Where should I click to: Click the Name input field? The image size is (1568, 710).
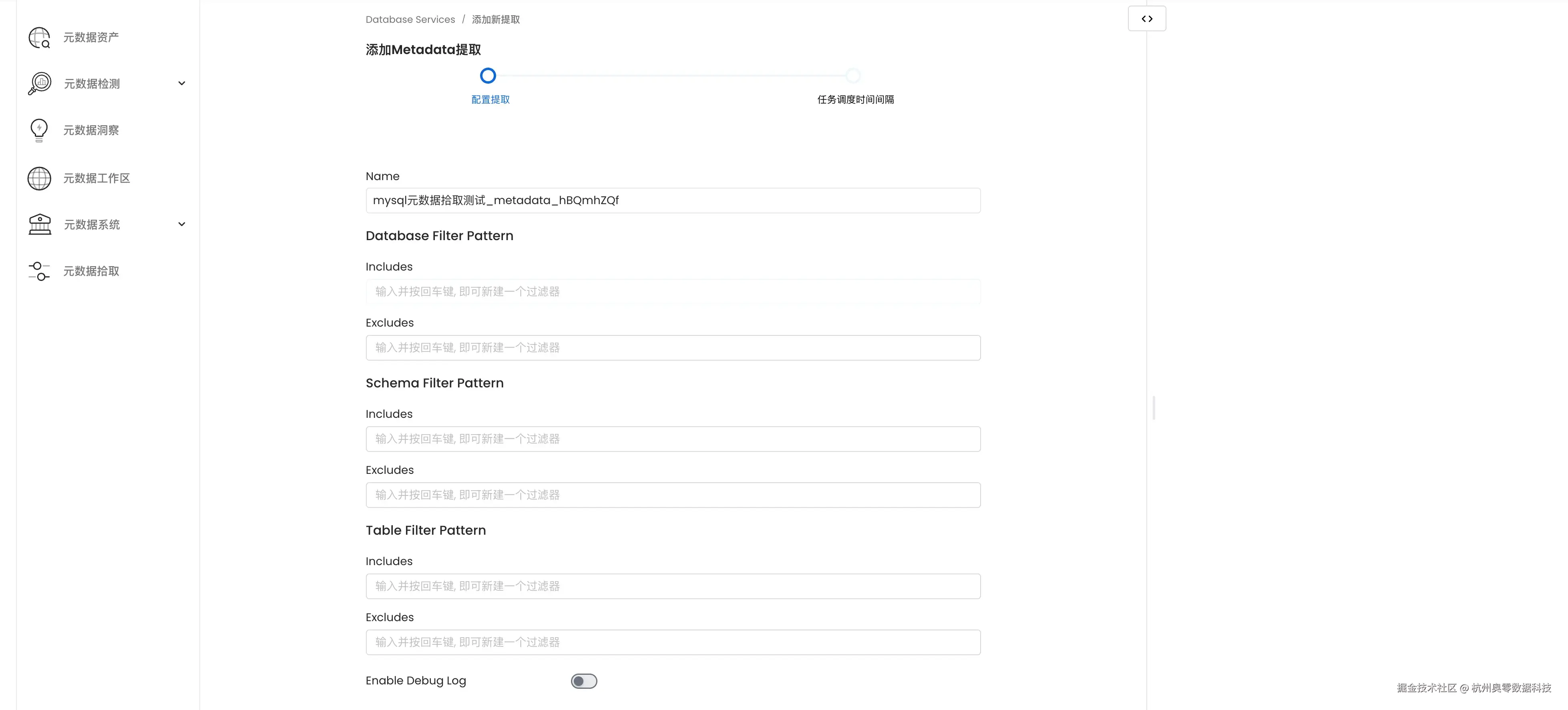[x=673, y=201]
